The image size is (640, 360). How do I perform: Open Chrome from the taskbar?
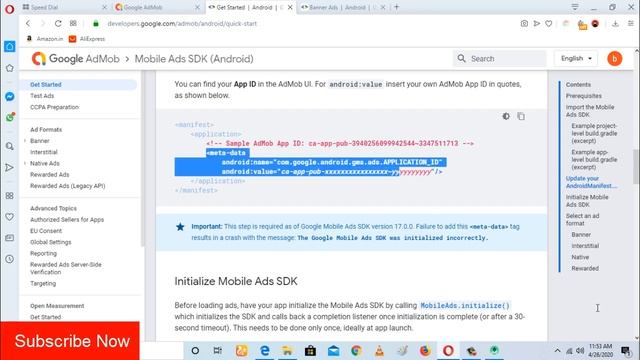(x=356, y=351)
